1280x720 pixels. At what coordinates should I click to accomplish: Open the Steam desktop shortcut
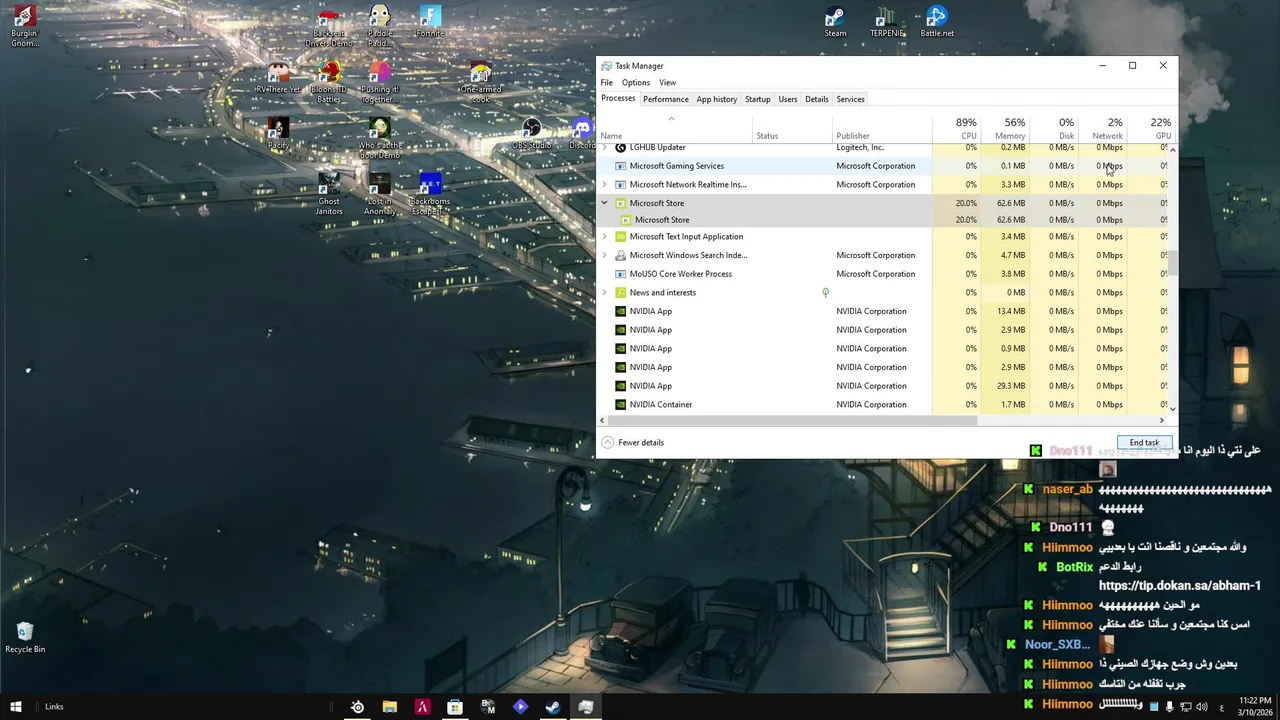click(835, 23)
